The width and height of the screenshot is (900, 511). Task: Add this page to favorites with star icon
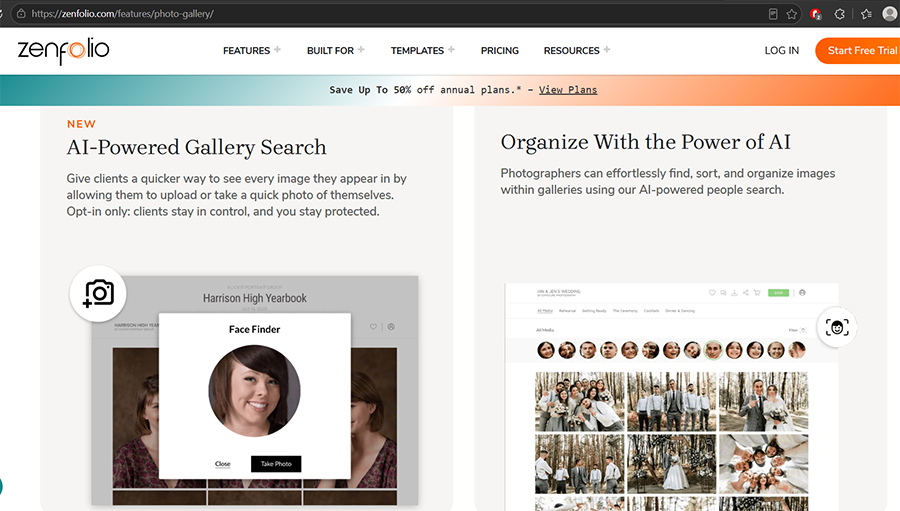click(792, 14)
